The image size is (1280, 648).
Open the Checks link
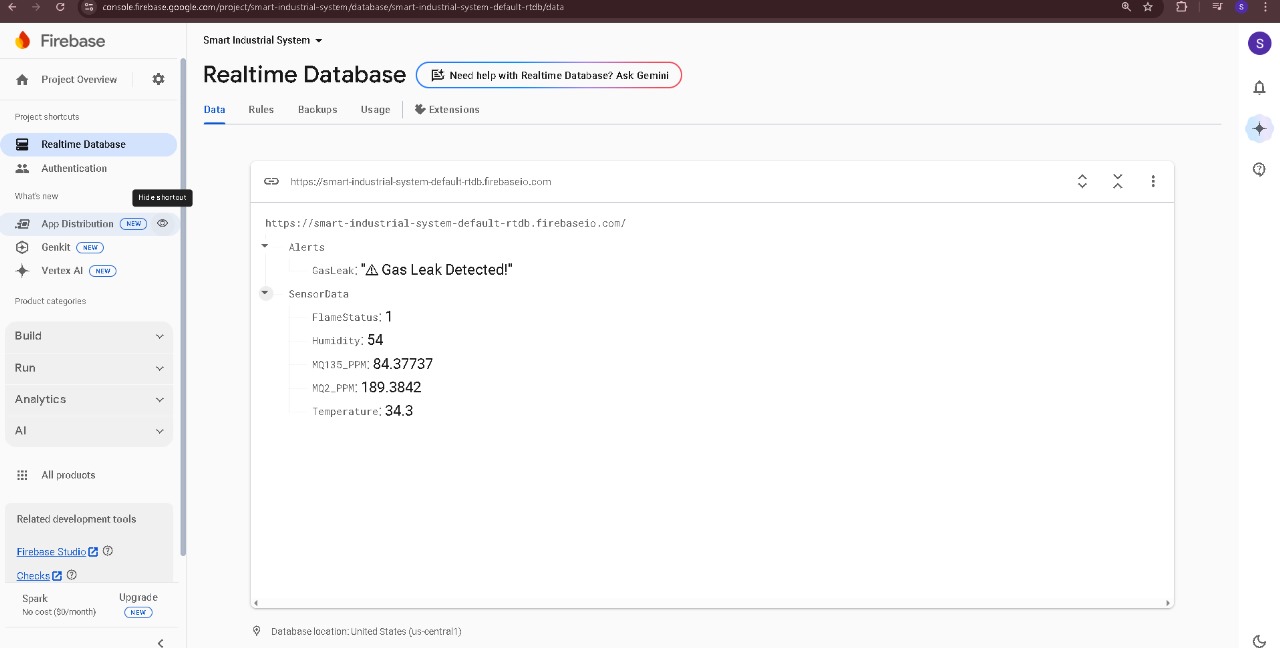tap(39, 575)
